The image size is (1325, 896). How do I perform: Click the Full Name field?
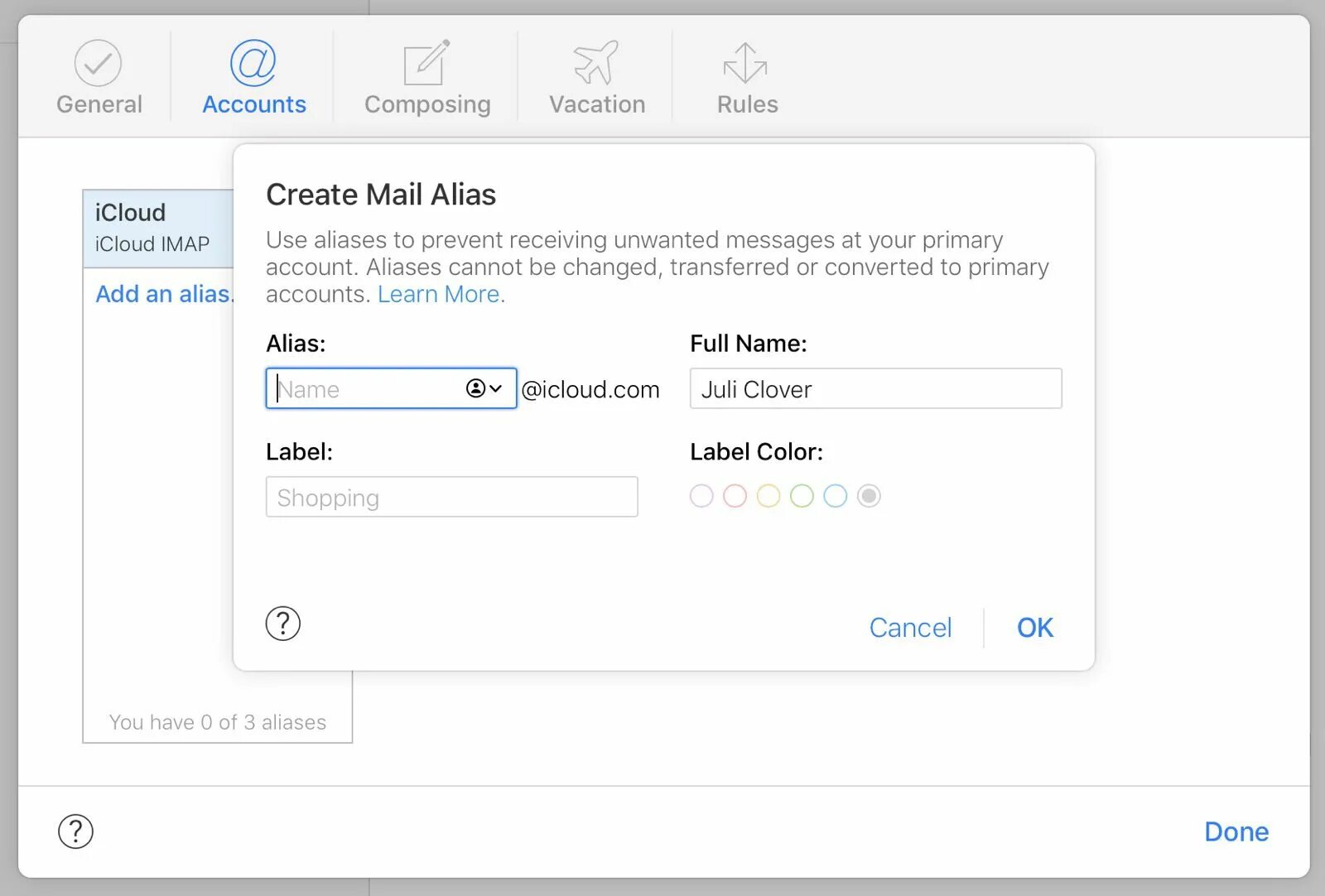click(x=876, y=388)
